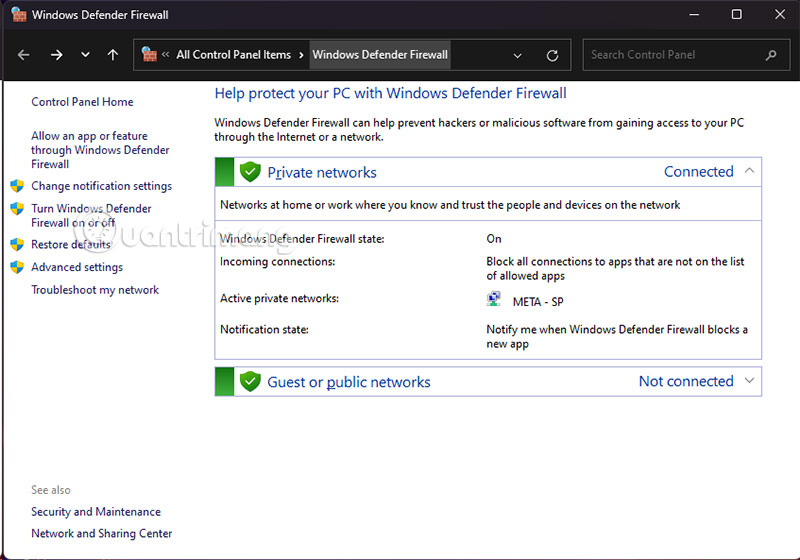This screenshot has width=800, height=560.
Task: Click the META - SP network icon
Action: (494, 299)
